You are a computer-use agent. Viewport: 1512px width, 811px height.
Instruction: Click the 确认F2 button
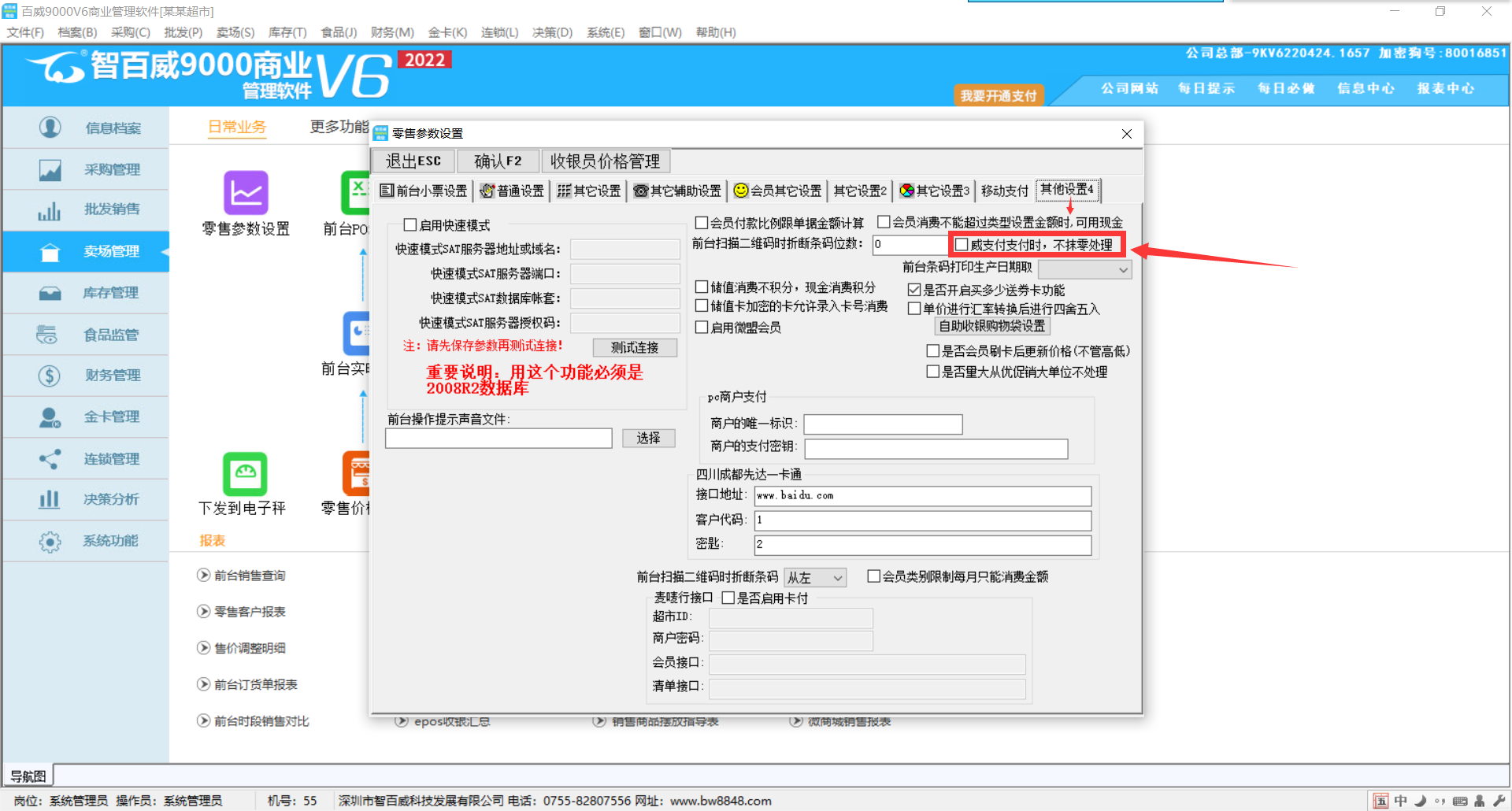(x=498, y=161)
